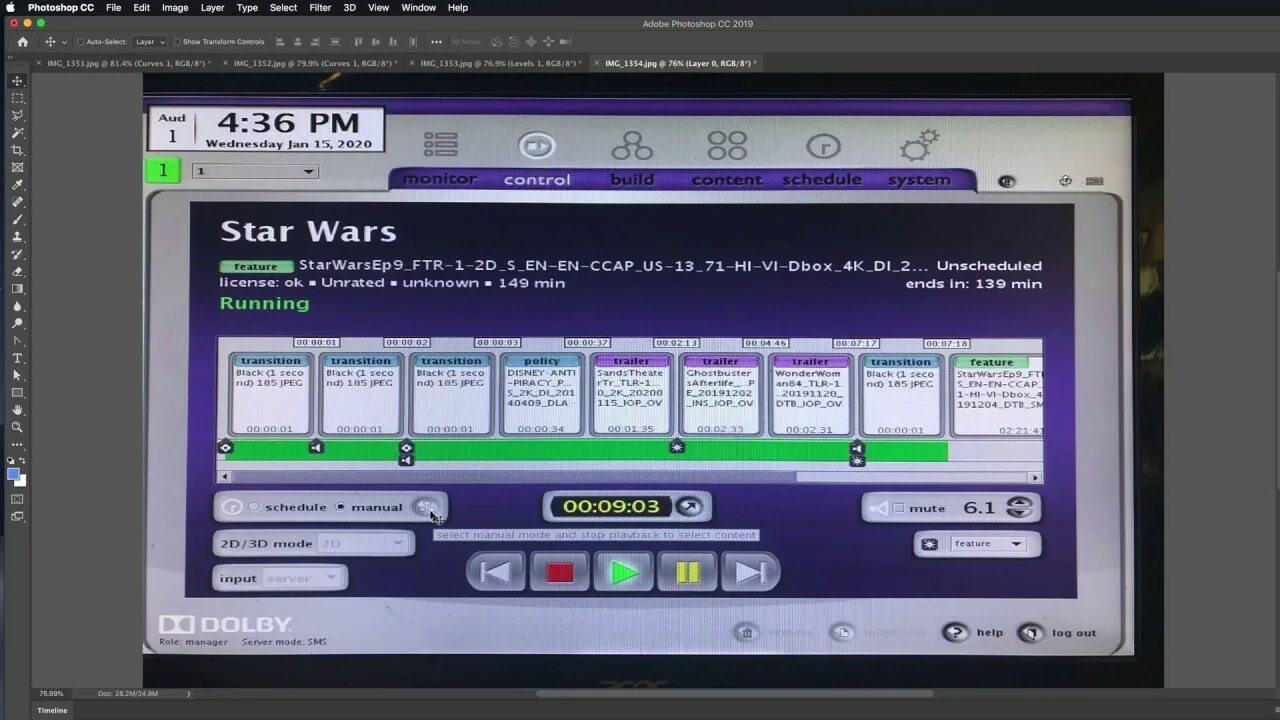This screenshot has height=720, width=1280.
Task: Open the Dolby schedule tab
Action: pyautogui.click(x=821, y=179)
